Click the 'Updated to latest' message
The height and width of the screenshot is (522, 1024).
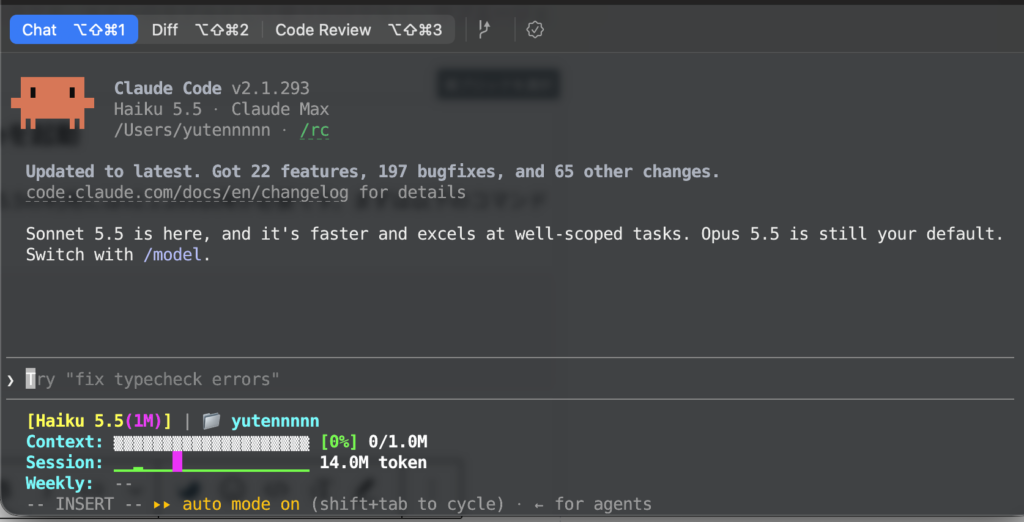tap(373, 172)
